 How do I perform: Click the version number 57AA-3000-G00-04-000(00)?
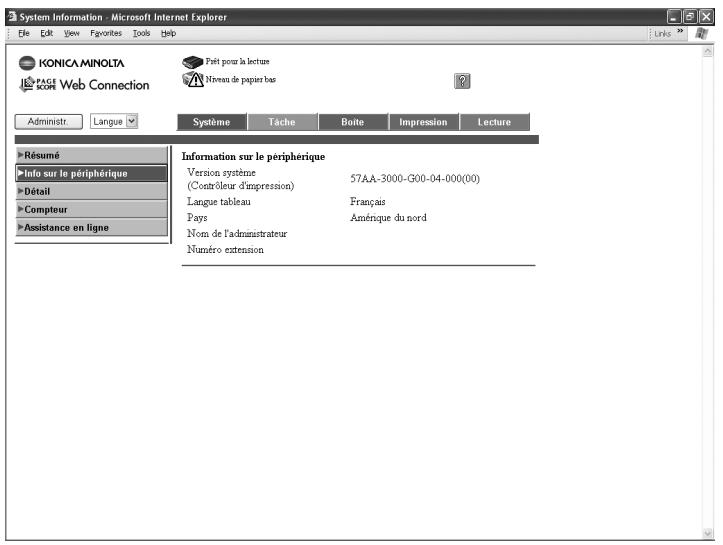[x=415, y=178]
